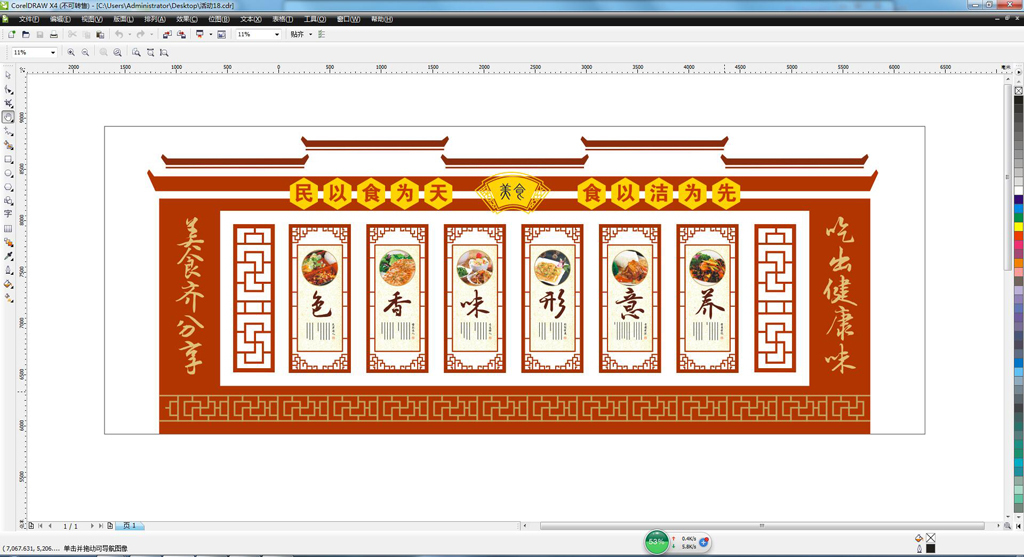Click the Import icon in standard toolbar

click(167, 35)
